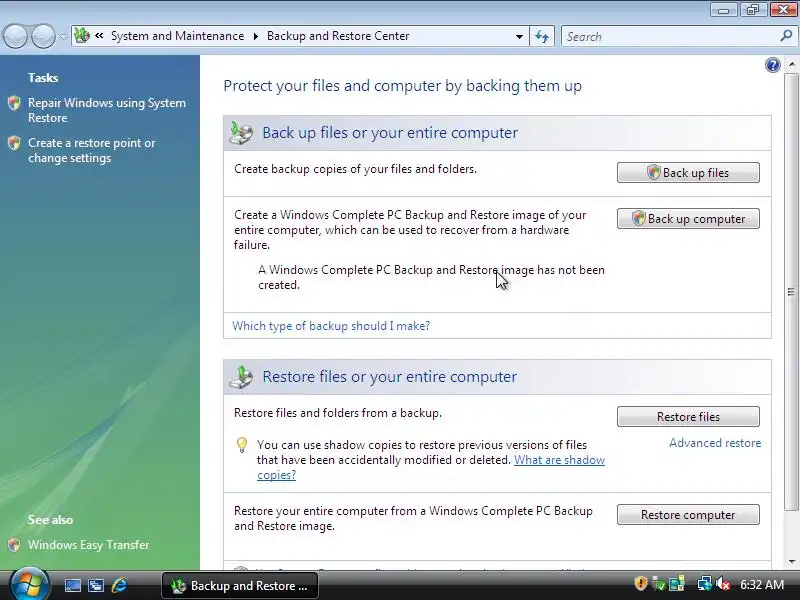Click shield icon beside Create a restore point
This screenshot has width=800, height=600.
14,143
